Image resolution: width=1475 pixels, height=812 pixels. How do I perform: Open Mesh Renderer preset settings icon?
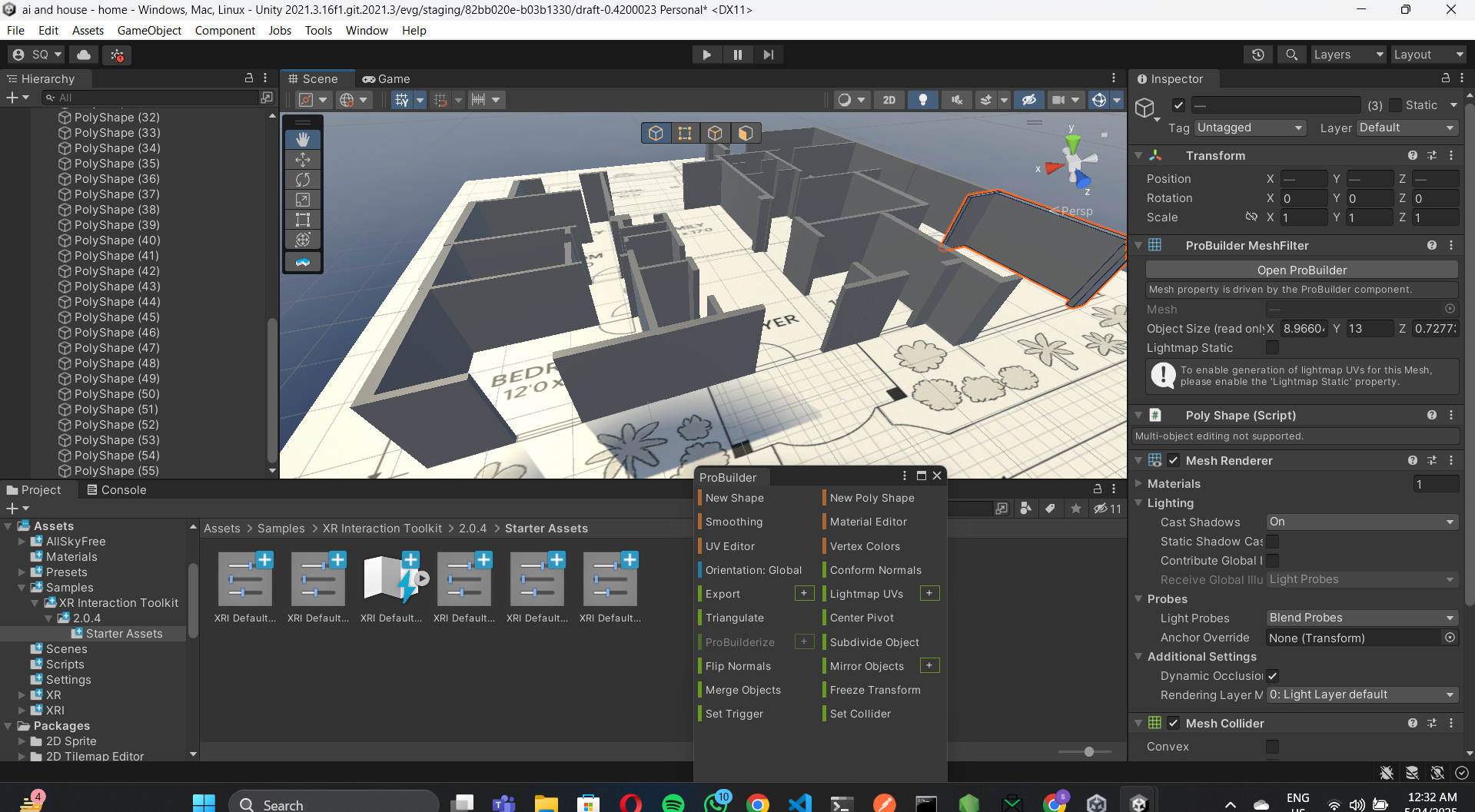tap(1431, 460)
